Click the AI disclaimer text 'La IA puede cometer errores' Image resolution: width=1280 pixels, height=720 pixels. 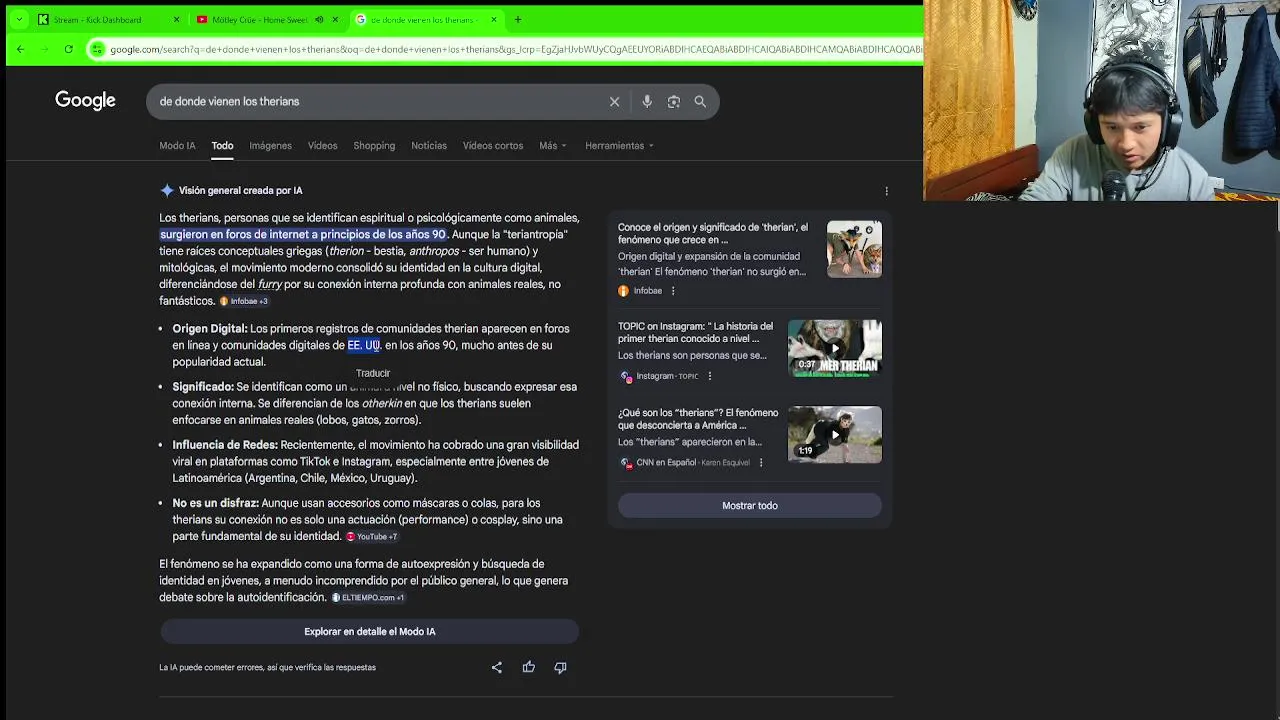coord(267,668)
